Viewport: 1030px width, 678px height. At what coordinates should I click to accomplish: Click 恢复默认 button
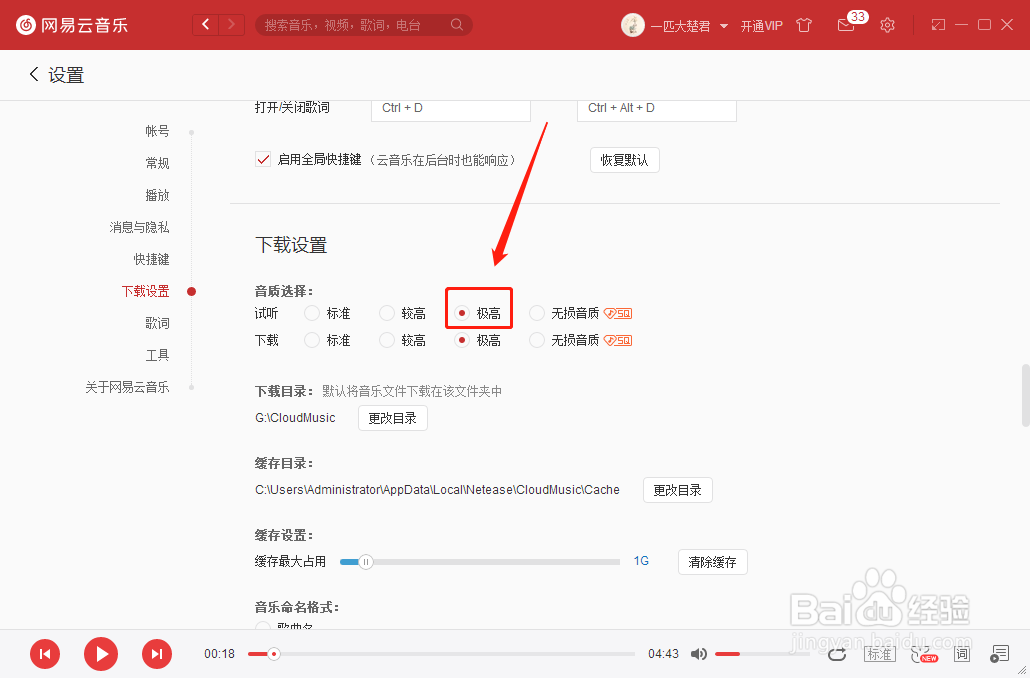(625, 160)
